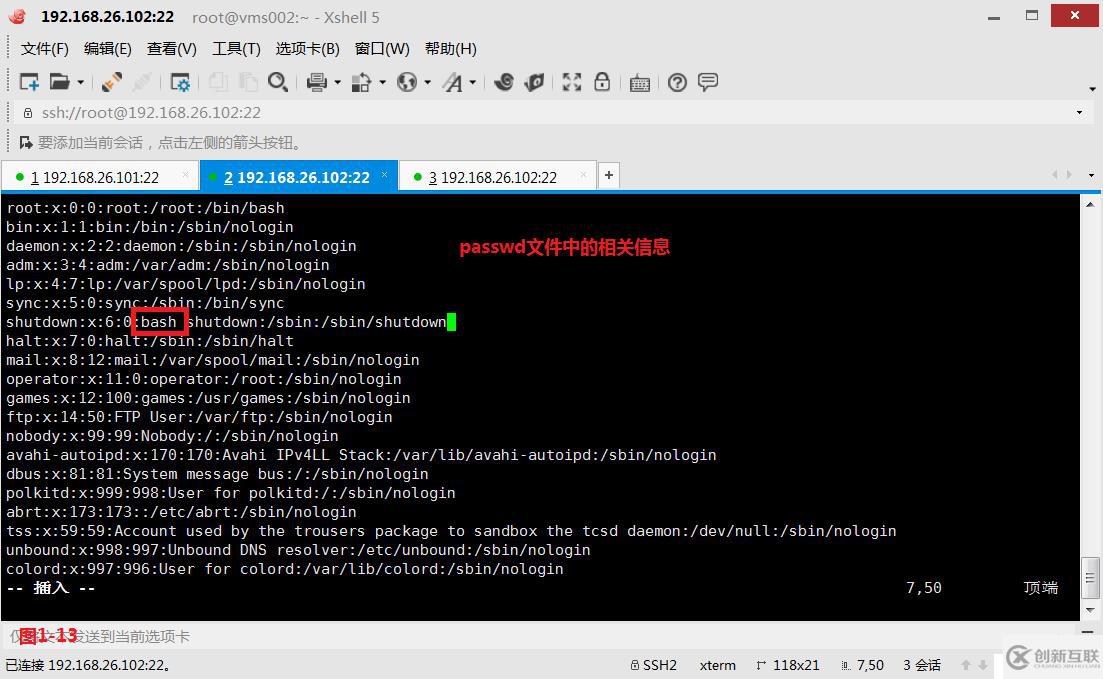1103x679 pixels.
Task: Toggle the Full screen icon
Action: (x=572, y=82)
